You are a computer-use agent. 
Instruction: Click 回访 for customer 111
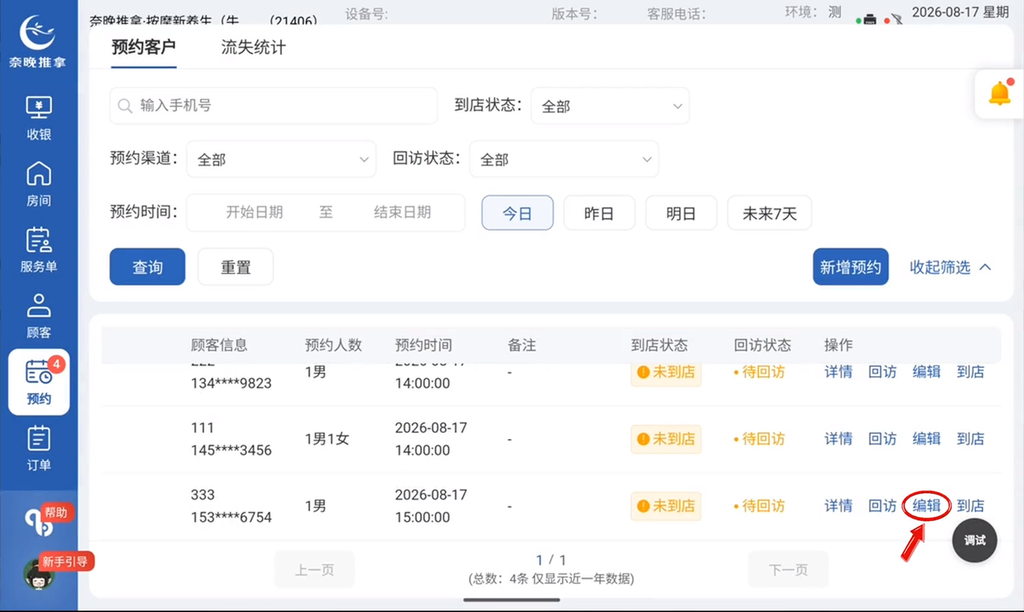[882, 439]
